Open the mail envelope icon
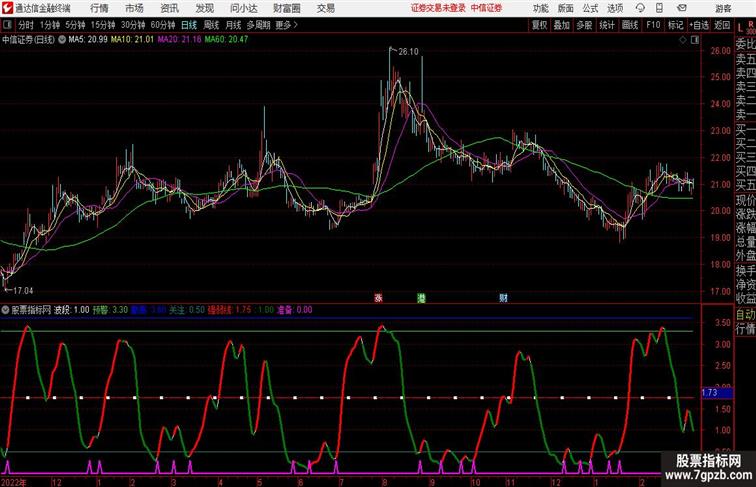 coord(682,8)
